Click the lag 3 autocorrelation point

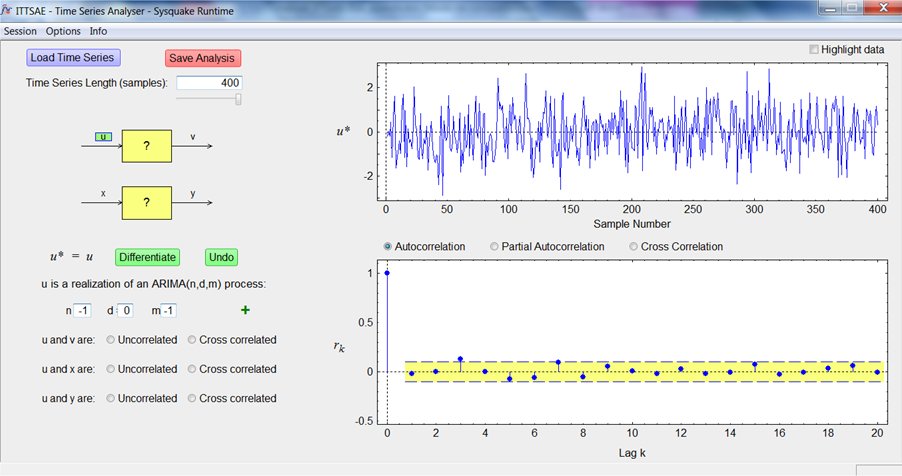(x=460, y=359)
